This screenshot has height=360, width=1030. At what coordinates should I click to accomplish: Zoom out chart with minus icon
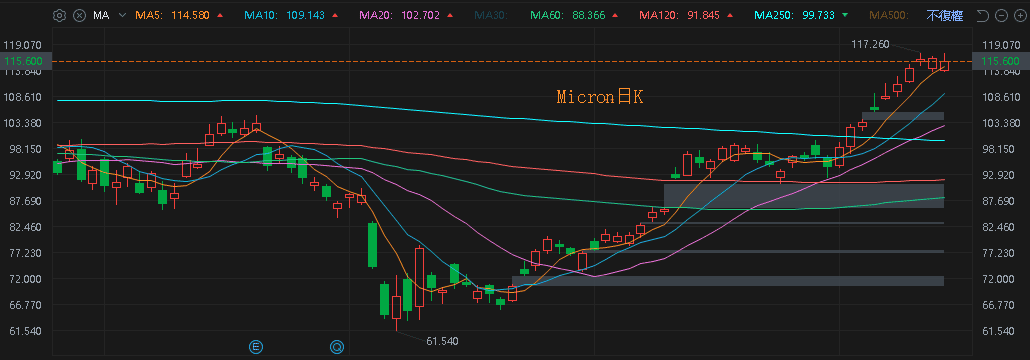(1001, 16)
